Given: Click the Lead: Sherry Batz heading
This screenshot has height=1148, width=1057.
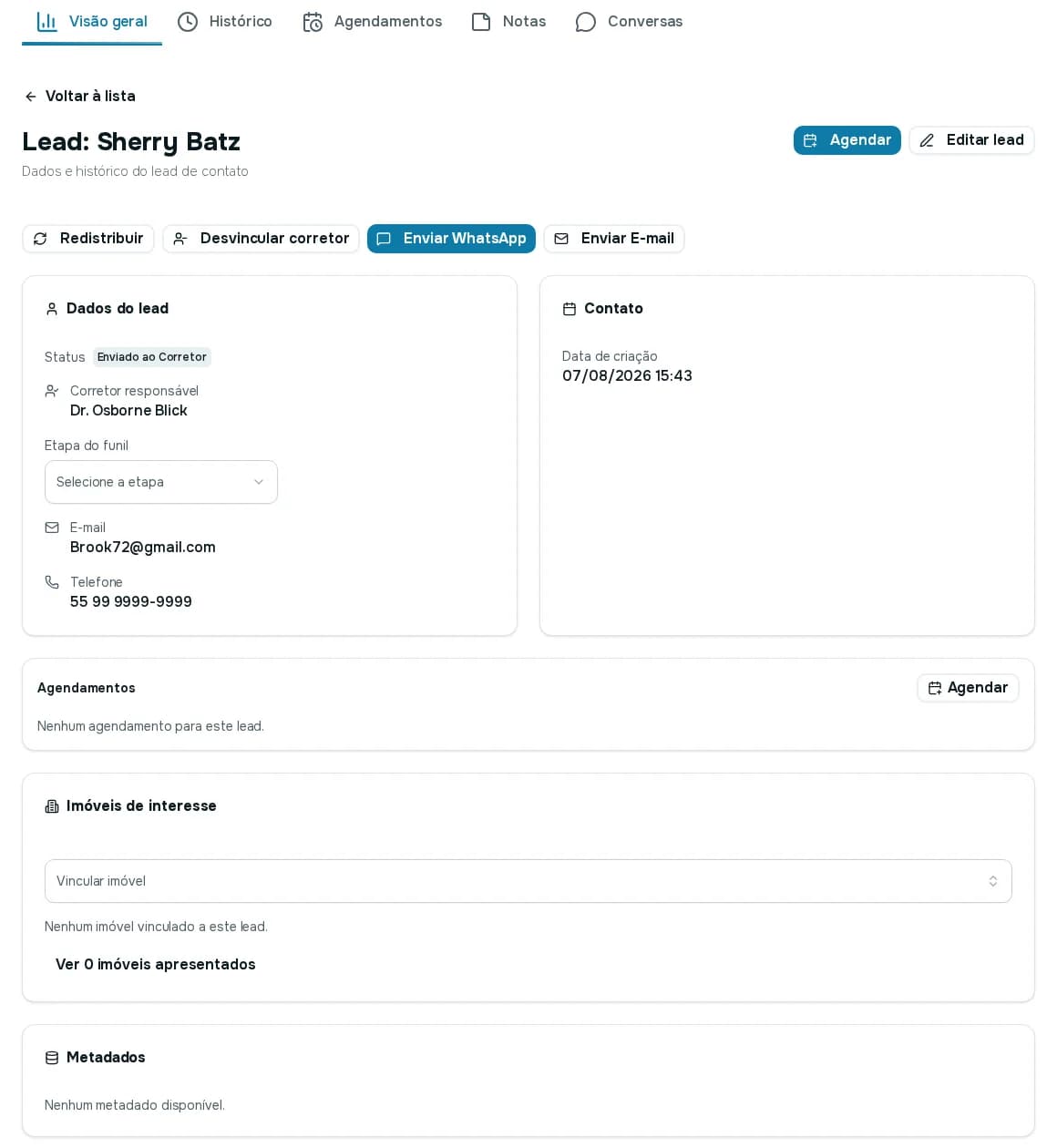Looking at the screenshot, I should click(131, 142).
